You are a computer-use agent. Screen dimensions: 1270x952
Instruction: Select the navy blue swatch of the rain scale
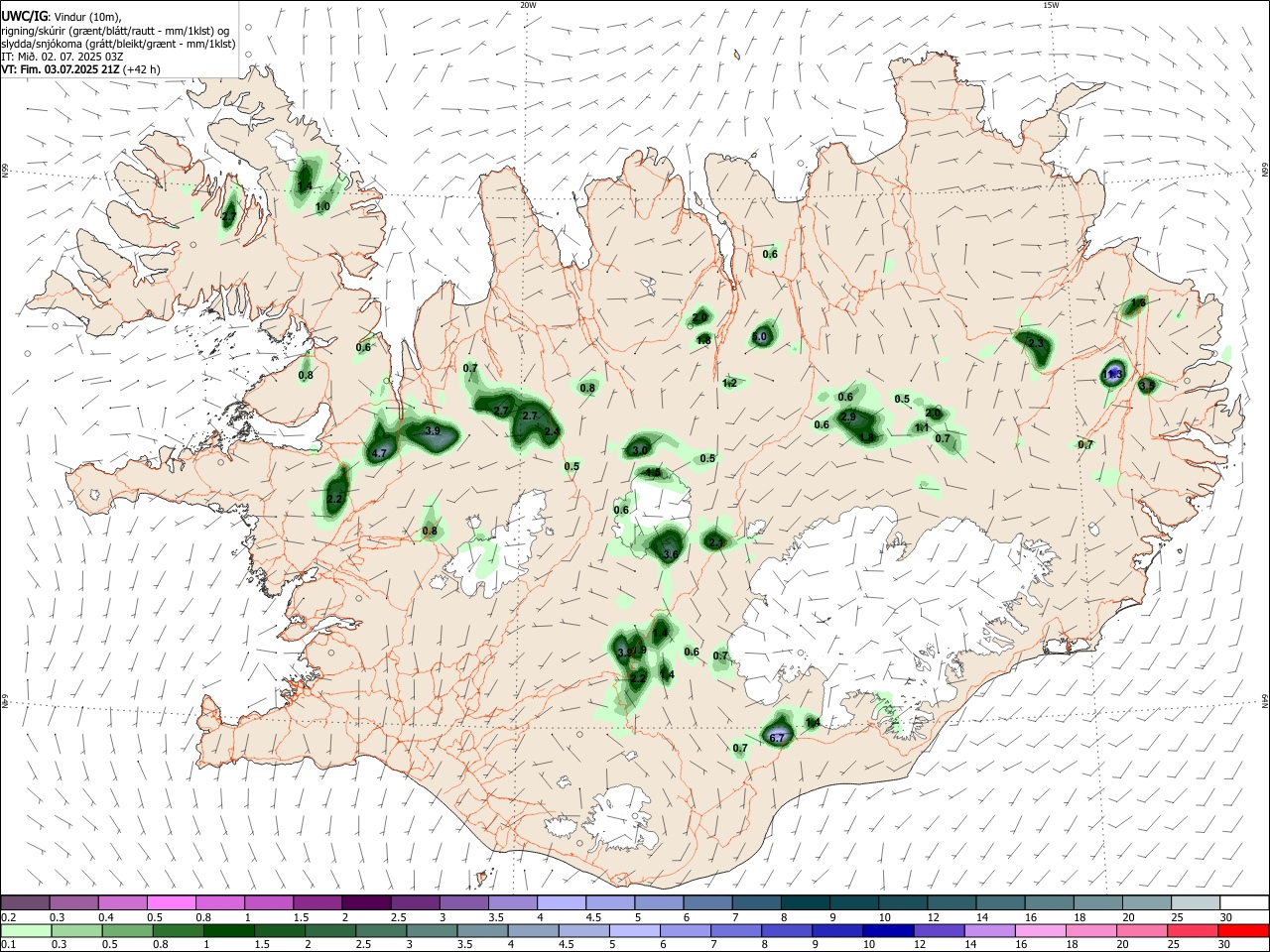click(887, 930)
